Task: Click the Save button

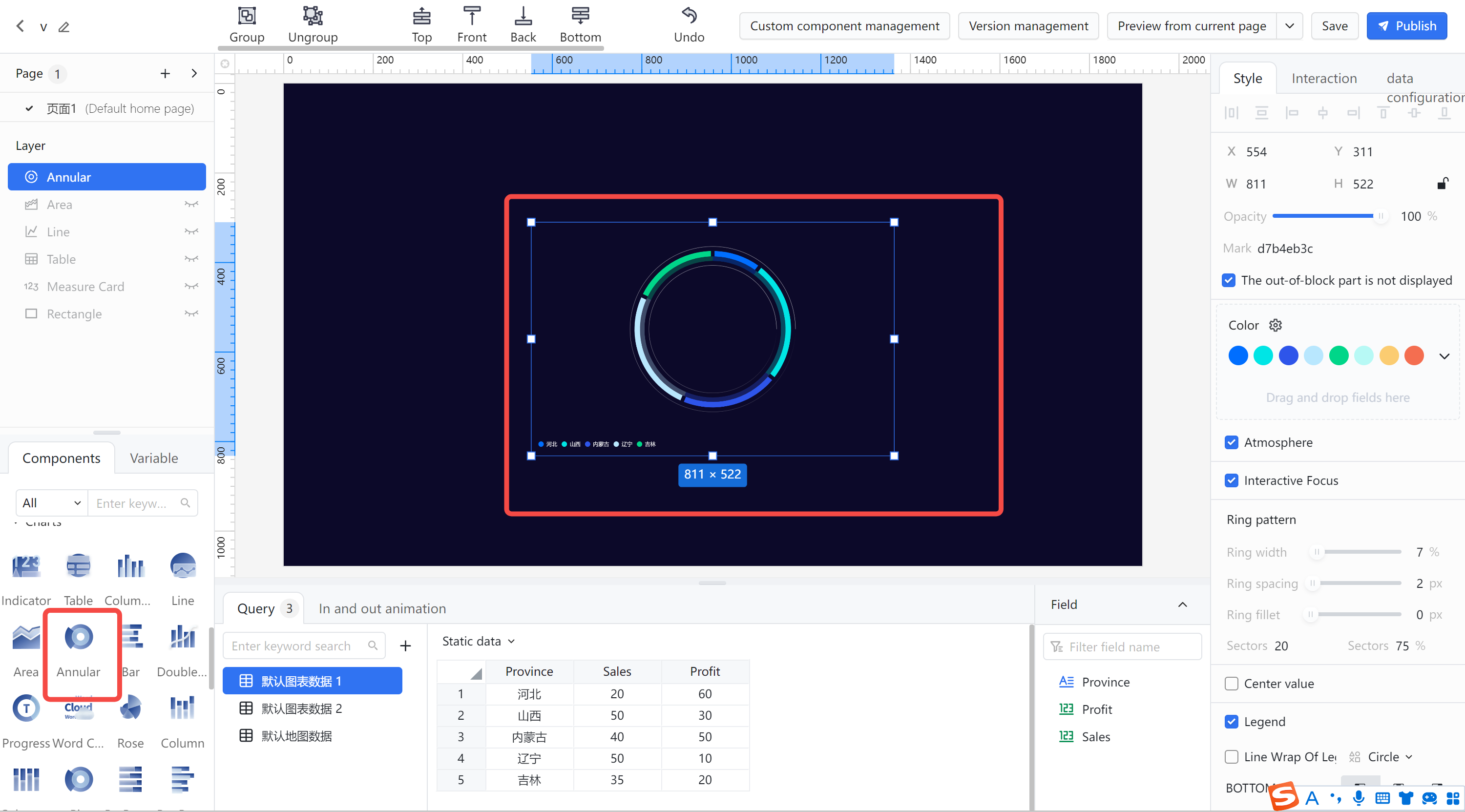Action: point(1334,26)
